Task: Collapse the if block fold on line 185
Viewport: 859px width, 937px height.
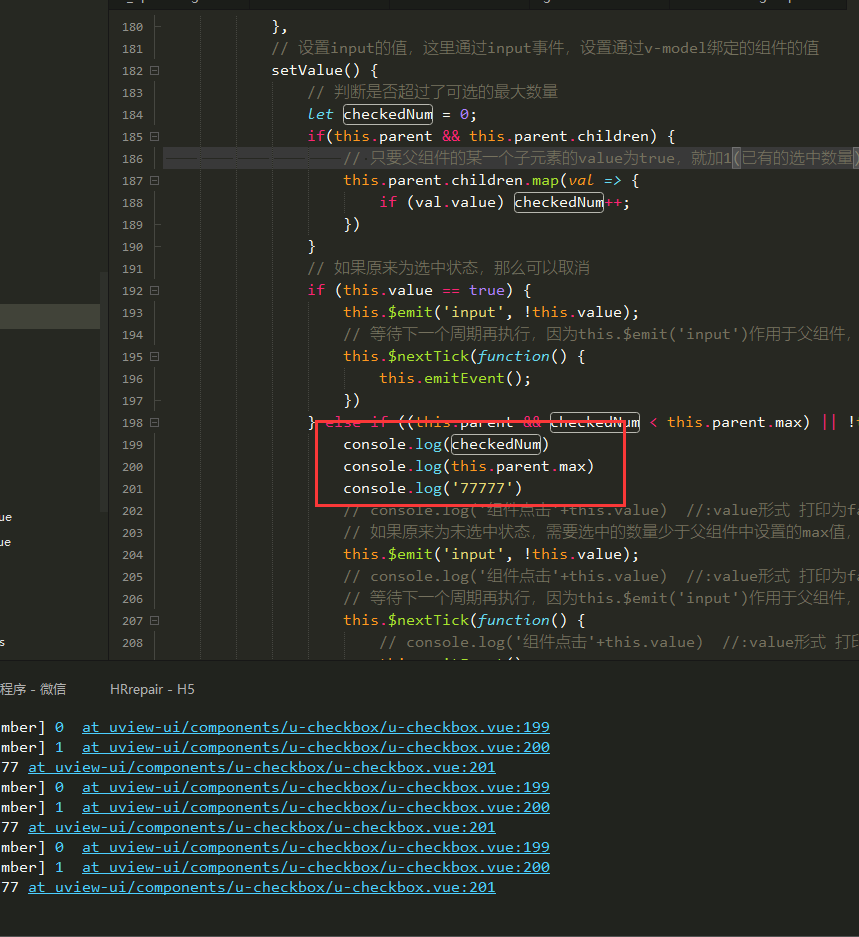Action: coord(155,135)
